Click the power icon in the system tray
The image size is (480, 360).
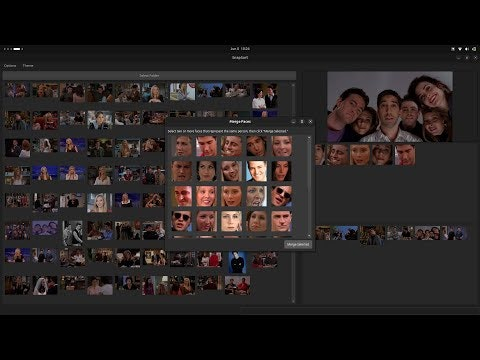pos(474,49)
